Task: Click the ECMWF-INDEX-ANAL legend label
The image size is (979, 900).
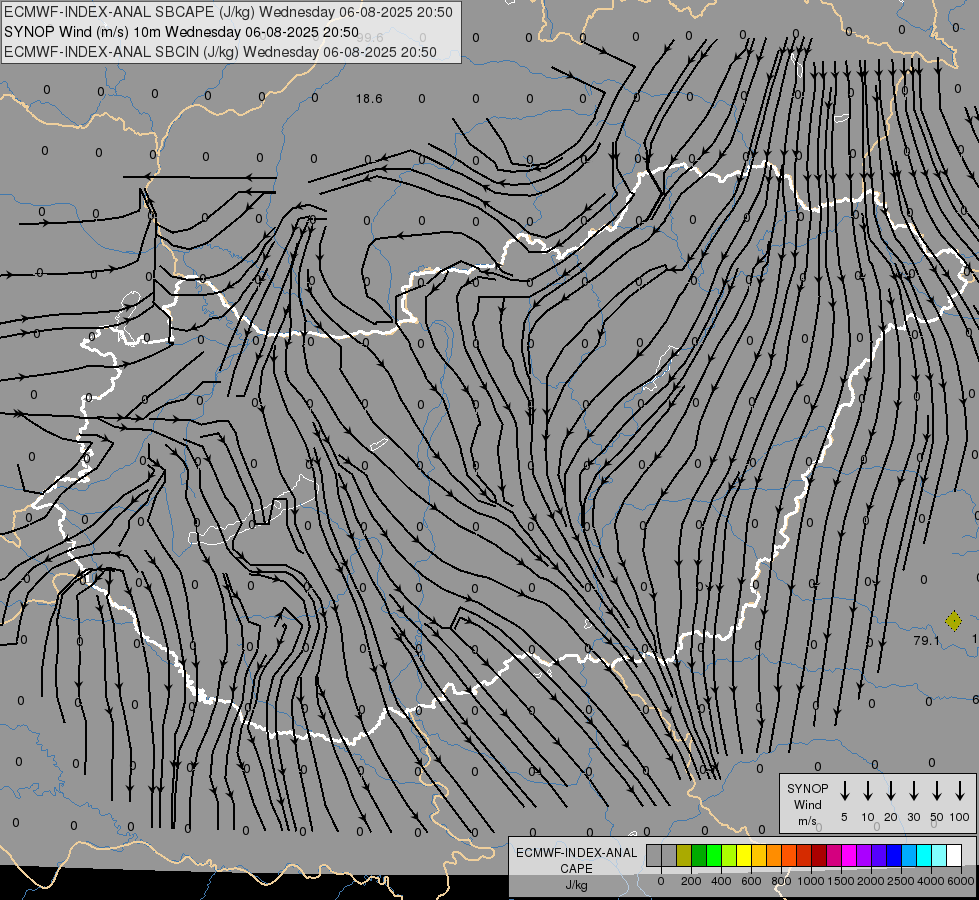Action: click(576, 853)
